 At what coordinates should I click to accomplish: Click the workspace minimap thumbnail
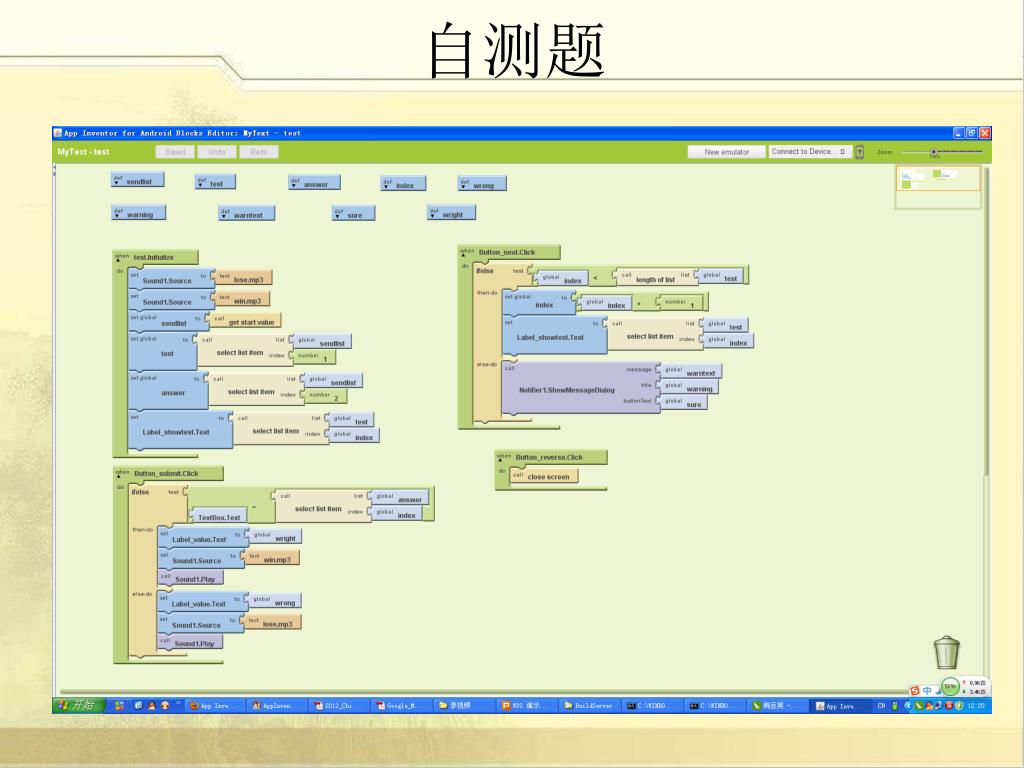[938, 187]
